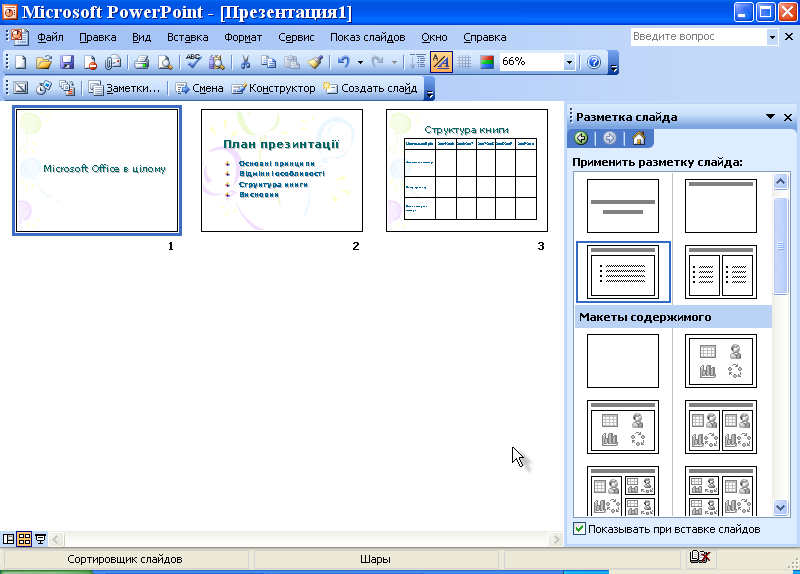Open the 'Разметка слайда' pane menu arrow
The width and height of the screenshot is (800, 574).
pos(770,117)
